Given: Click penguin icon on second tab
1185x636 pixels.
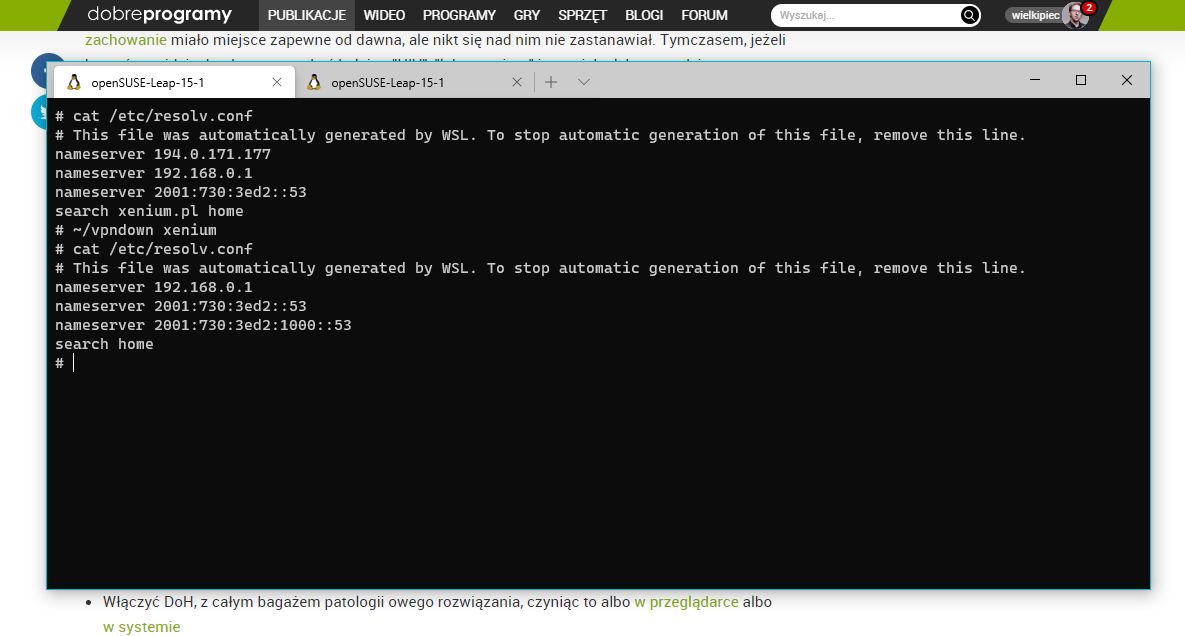Looking at the screenshot, I should tap(314, 82).
